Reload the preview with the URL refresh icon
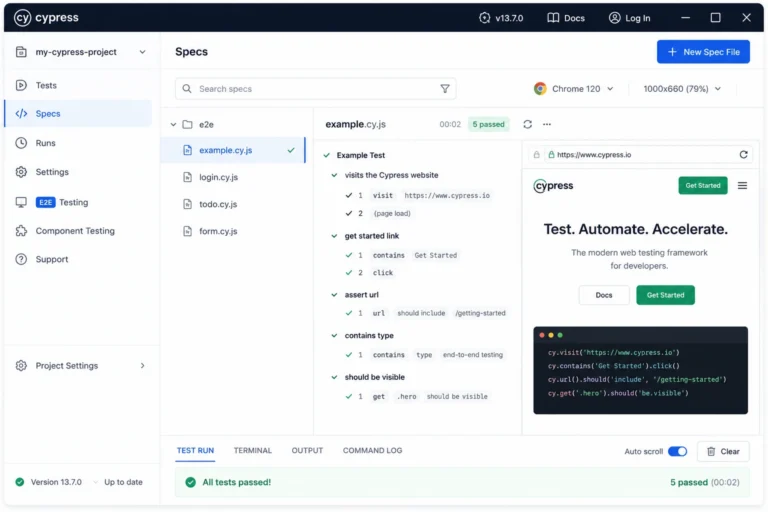The width and height of the screenshot is (768, 512). pos(744,155)
